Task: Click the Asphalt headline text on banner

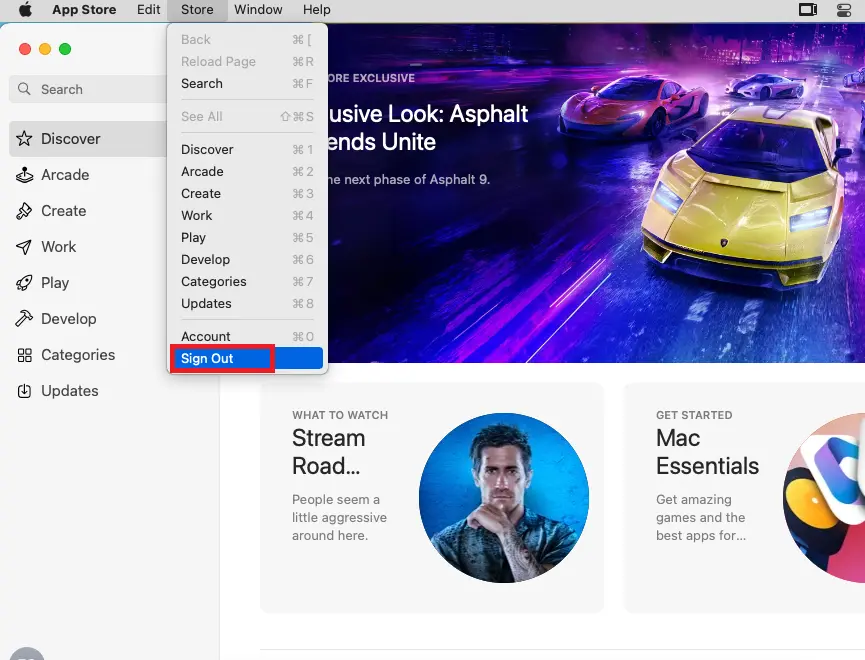Action: click(428, 128)
